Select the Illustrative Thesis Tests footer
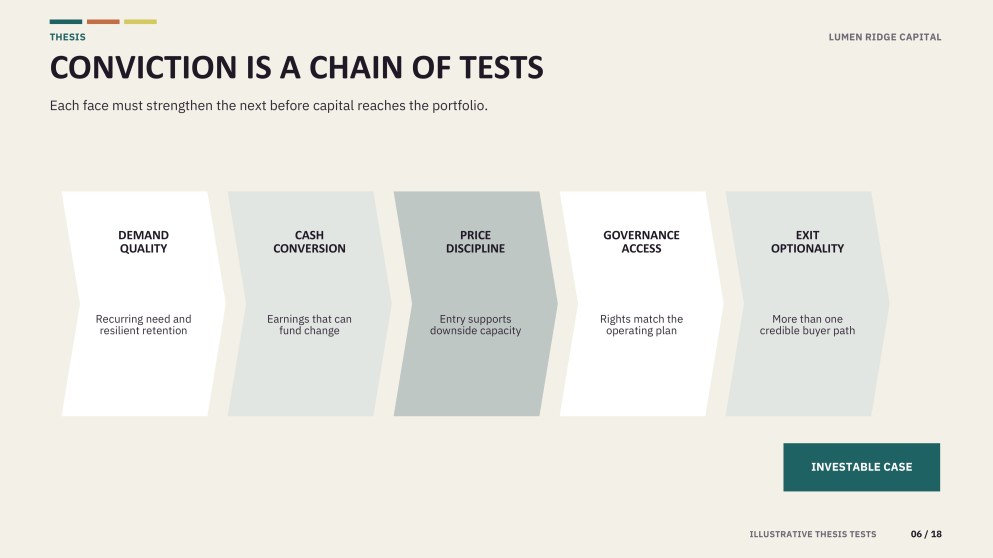The image size is (993, 558). tap(813, 534)
